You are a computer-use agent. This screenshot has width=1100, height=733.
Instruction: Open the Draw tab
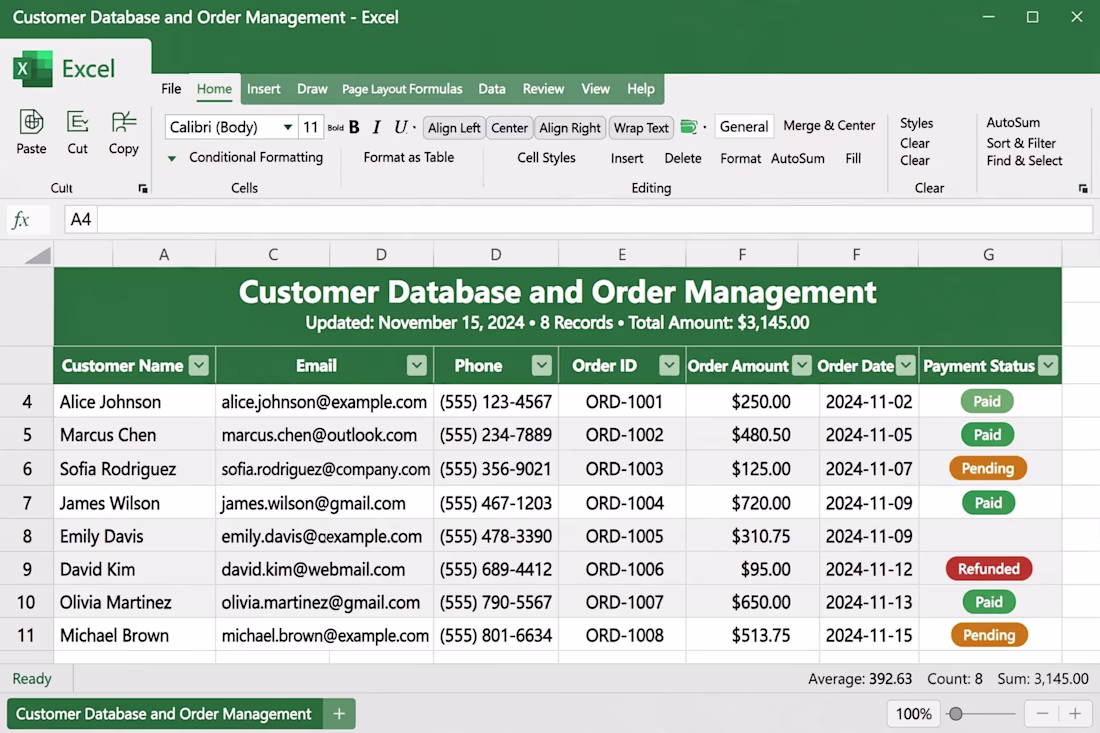click(312, 89)
